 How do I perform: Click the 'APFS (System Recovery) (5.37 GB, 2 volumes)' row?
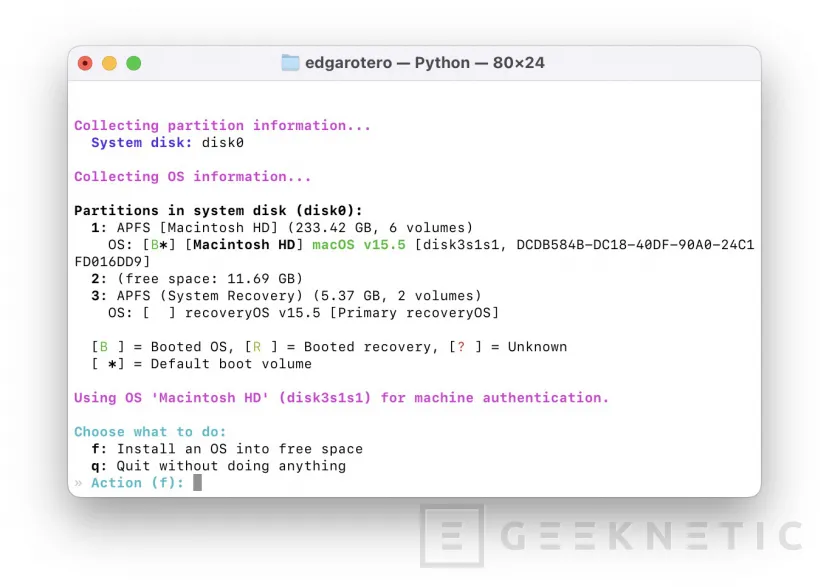coord(286,296)
